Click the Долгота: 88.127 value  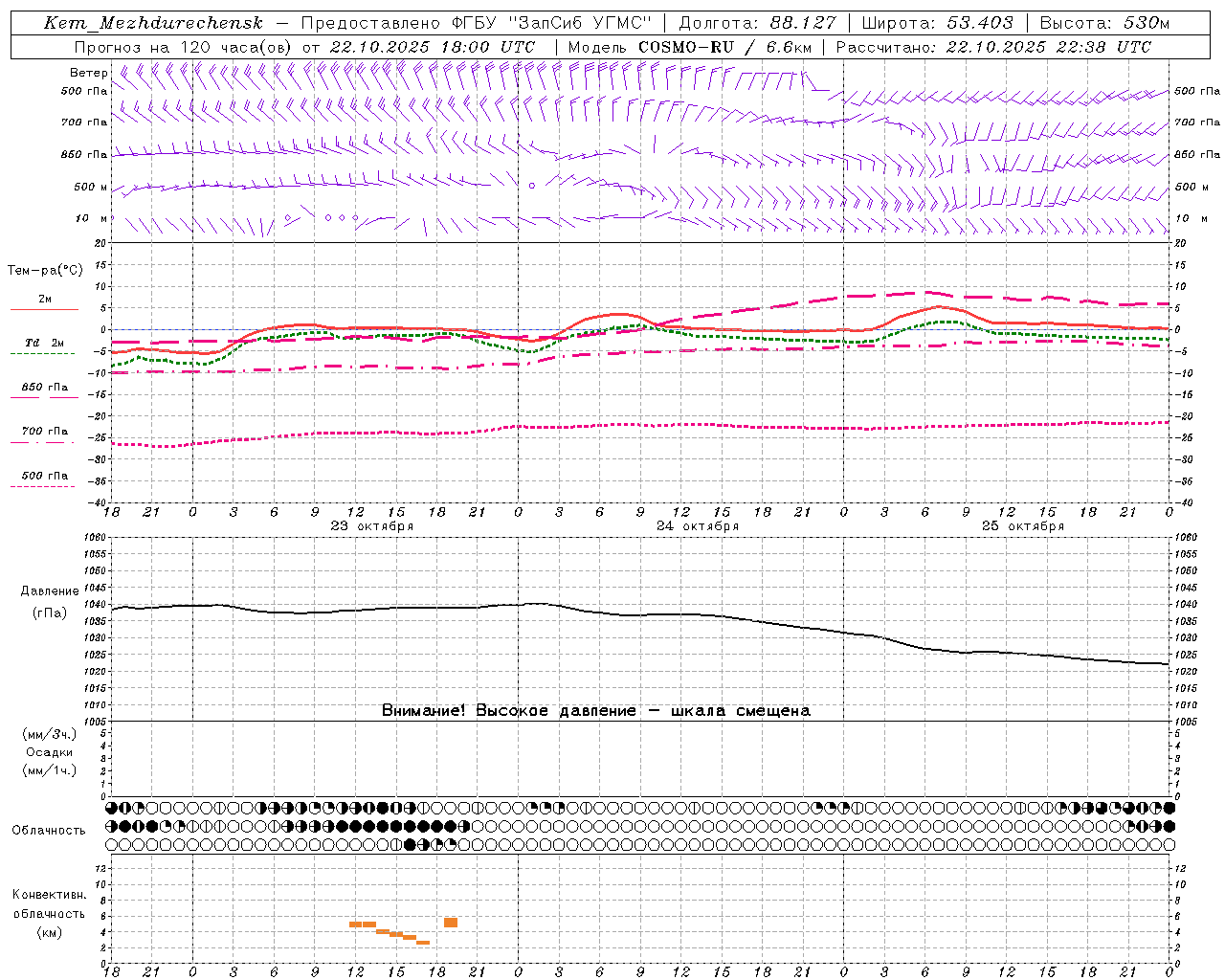click(757, 23)
